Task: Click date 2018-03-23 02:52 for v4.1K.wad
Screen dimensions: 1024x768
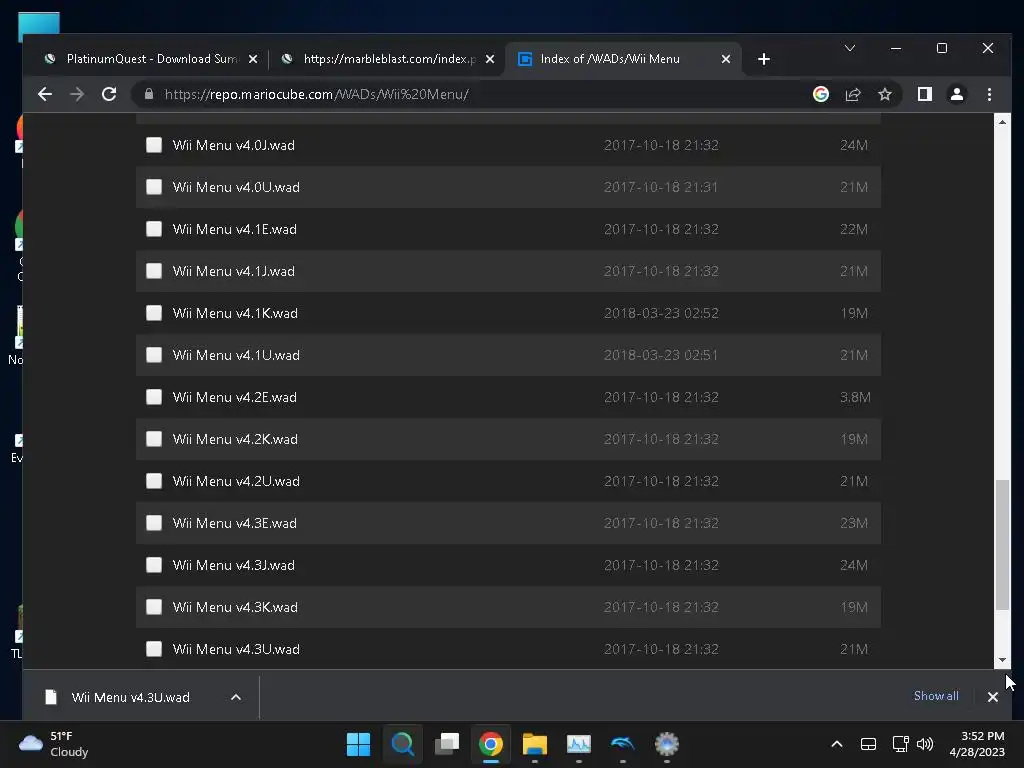Action: (661, 313)
